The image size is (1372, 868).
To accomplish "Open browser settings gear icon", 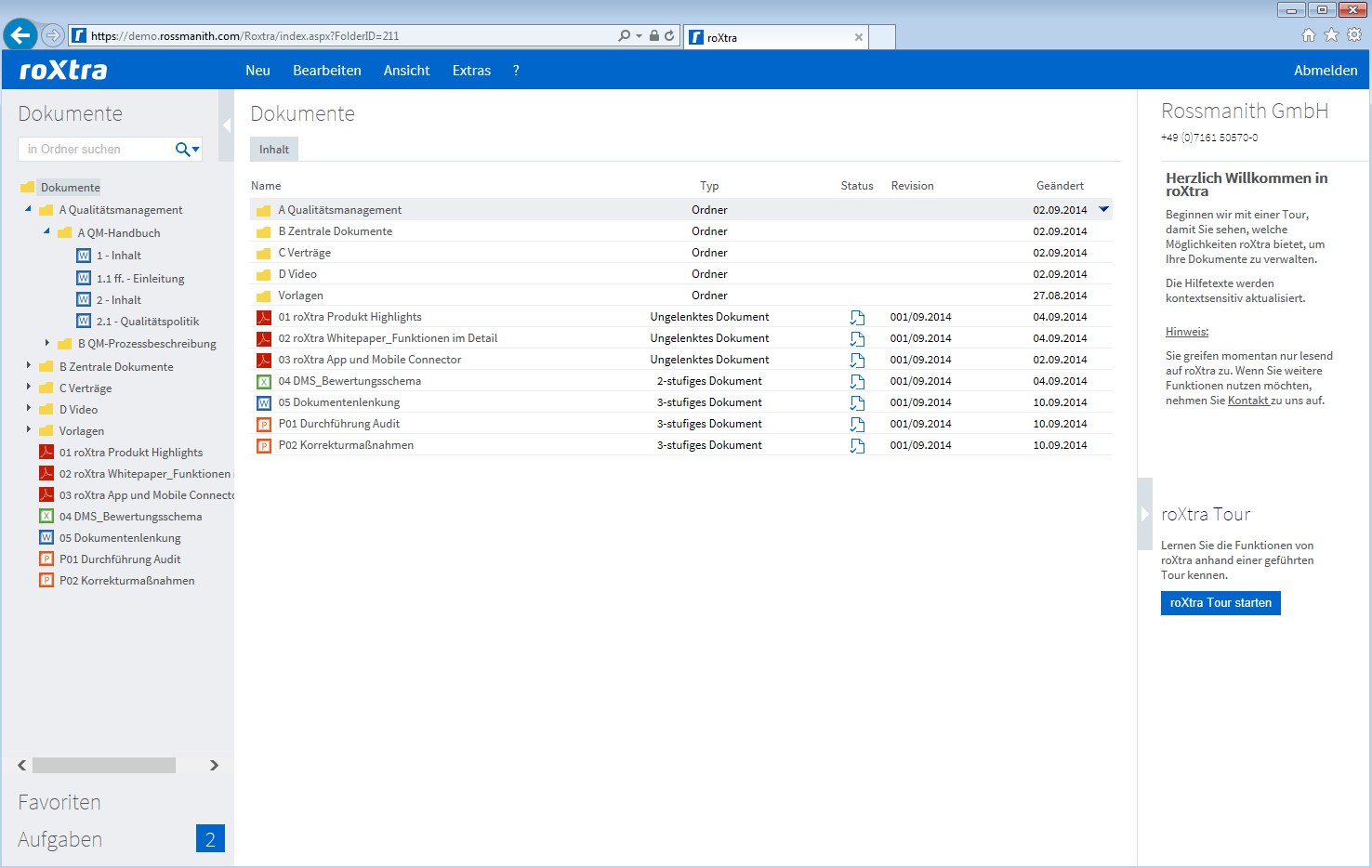I will (x=1354, y=35).
